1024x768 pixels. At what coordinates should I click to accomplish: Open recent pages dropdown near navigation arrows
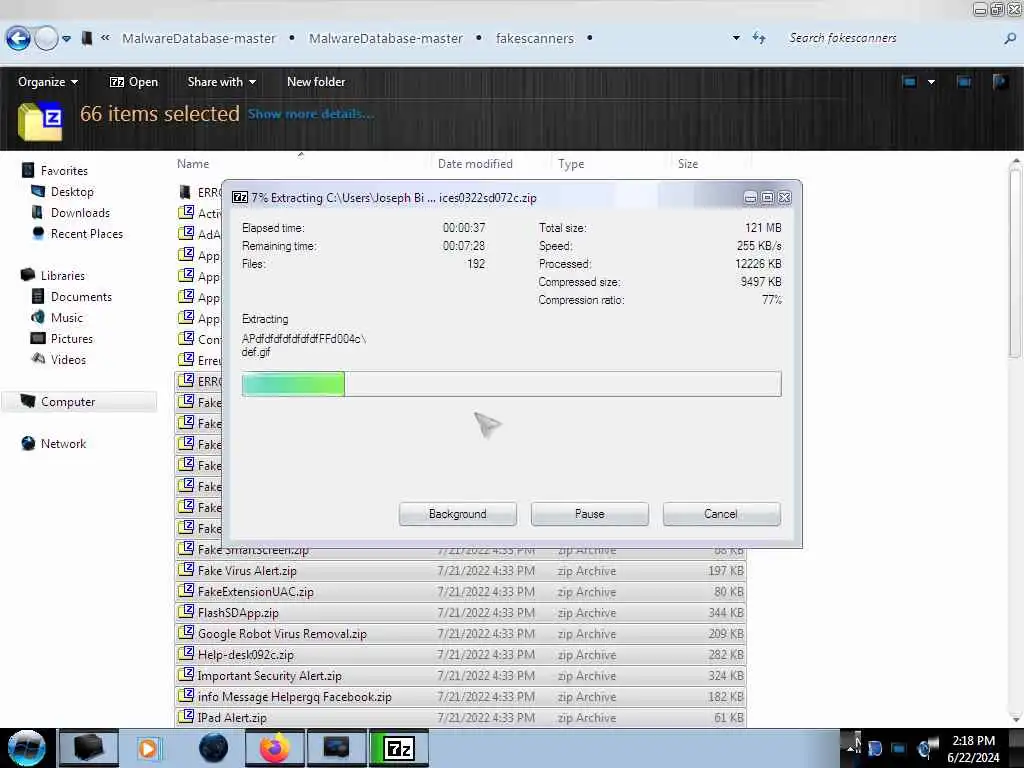pyautogui.click(x=67, y=39)
